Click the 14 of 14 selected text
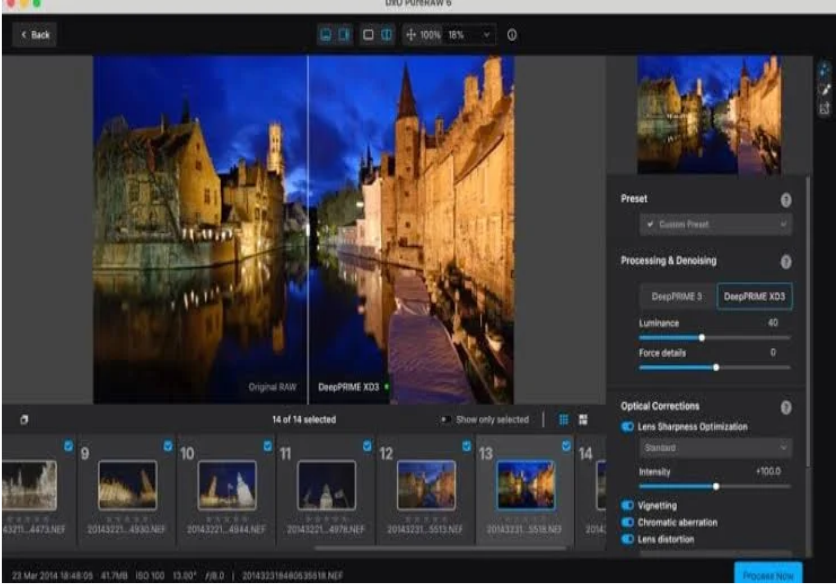Image resolution: width=836 pixels, height=584 pixels. tap(304, 420)
